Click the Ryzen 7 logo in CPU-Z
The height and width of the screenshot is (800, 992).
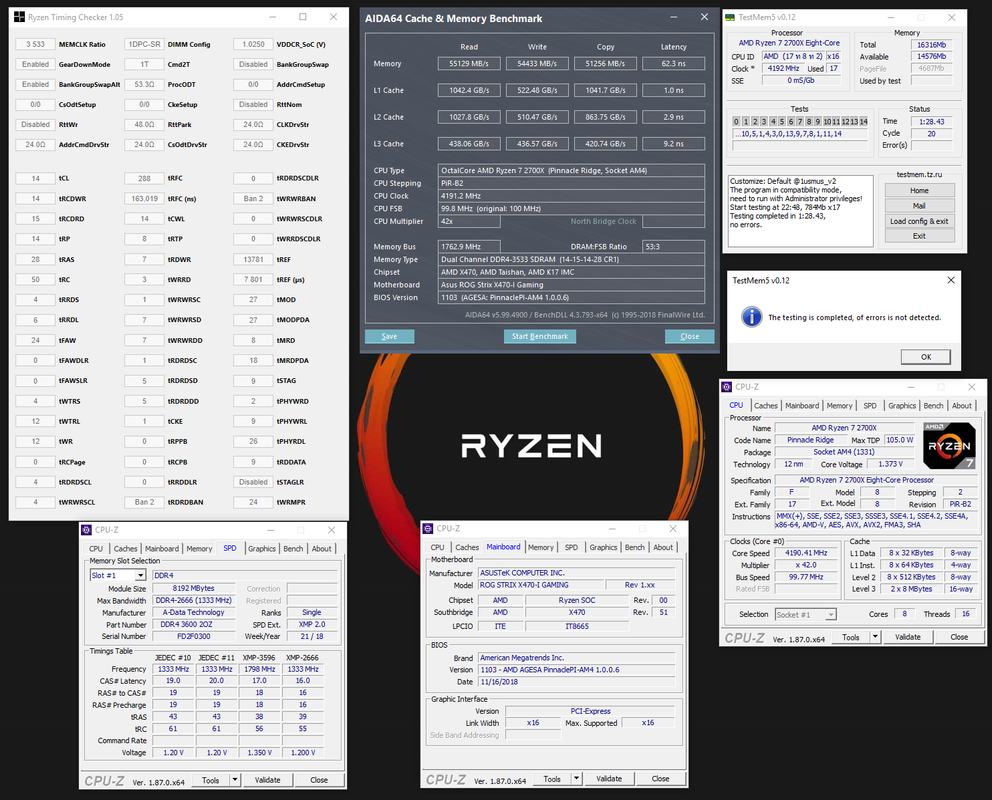(x=949, y=446)
